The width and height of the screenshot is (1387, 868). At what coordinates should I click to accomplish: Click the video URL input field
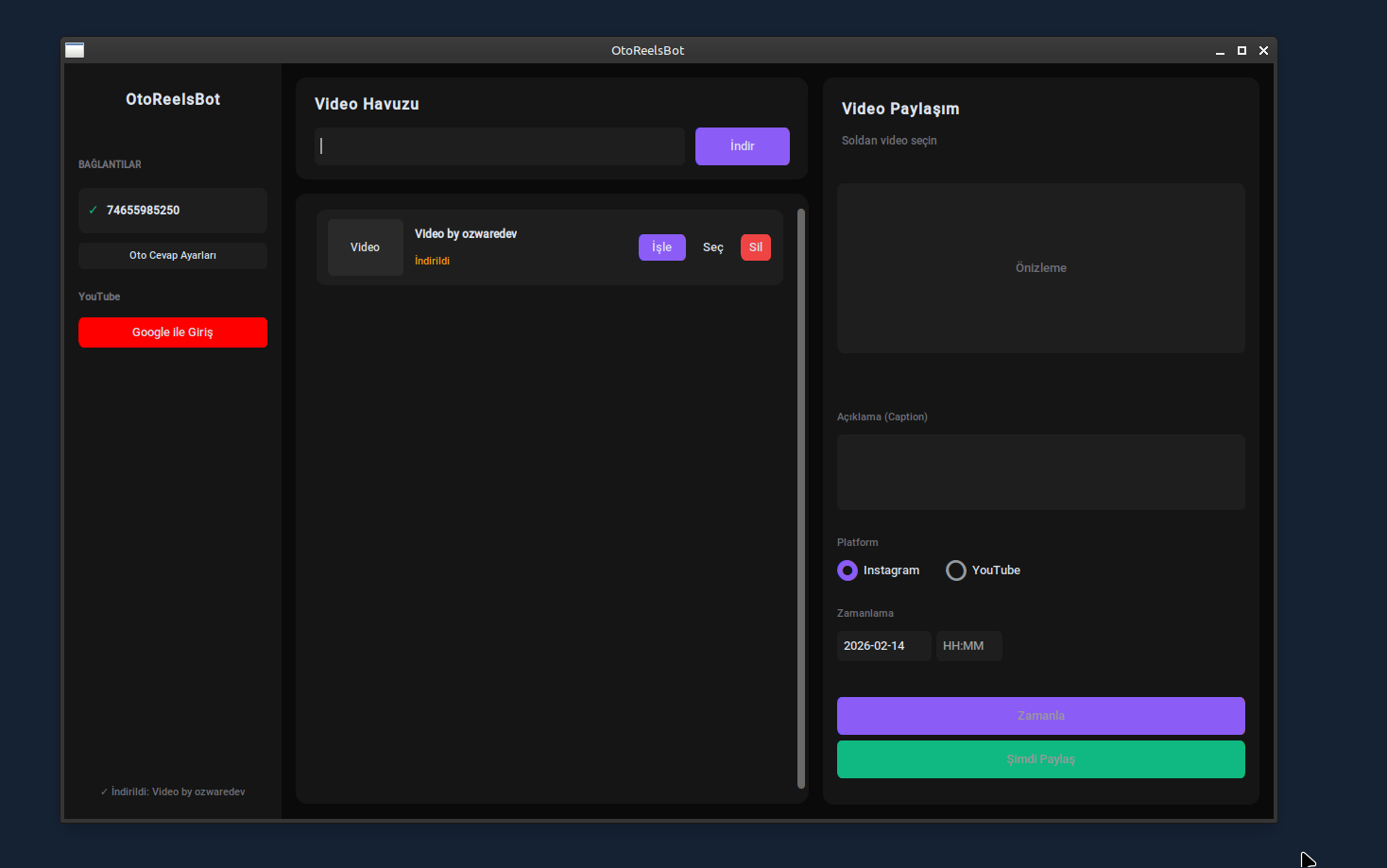click(x=499, y=146)
